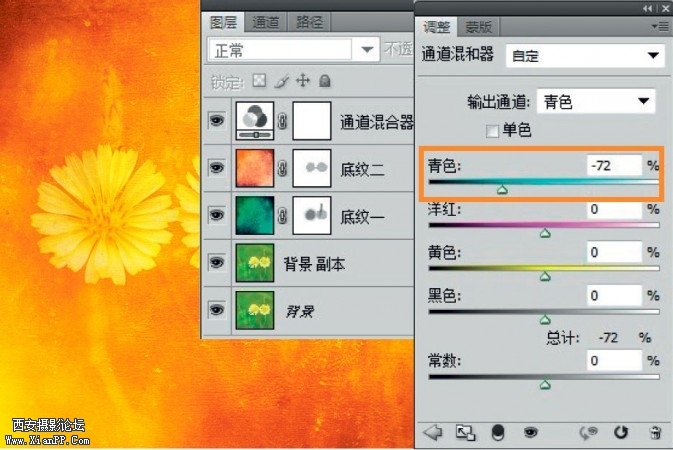Click the lock all padlock icon
This screenshot has height=450, width=673.
point(325,80)
